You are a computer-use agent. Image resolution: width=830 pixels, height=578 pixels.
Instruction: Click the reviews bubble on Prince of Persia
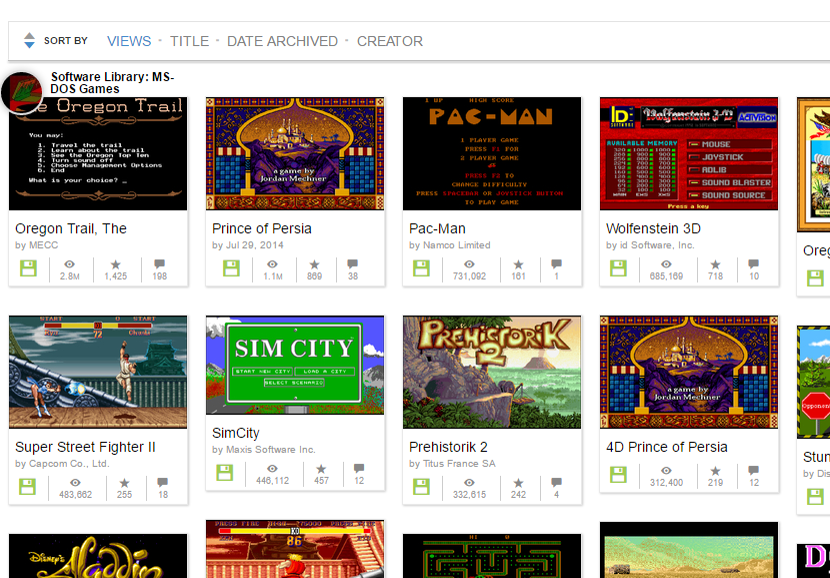click(x=353, y=264)
